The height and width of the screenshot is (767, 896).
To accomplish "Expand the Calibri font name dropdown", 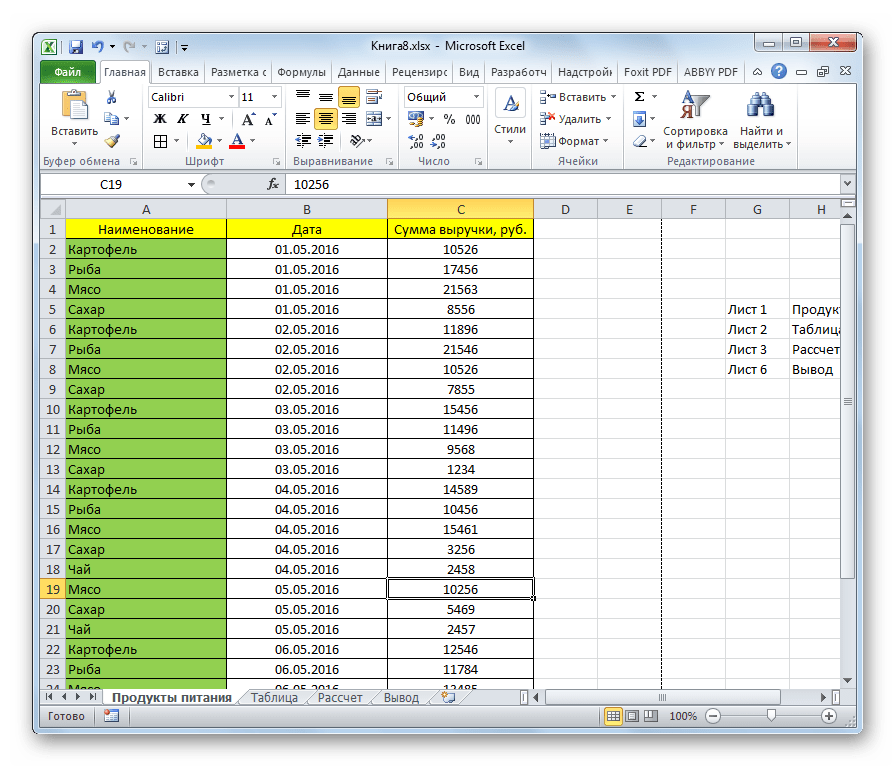I will (x=229, y=97).
